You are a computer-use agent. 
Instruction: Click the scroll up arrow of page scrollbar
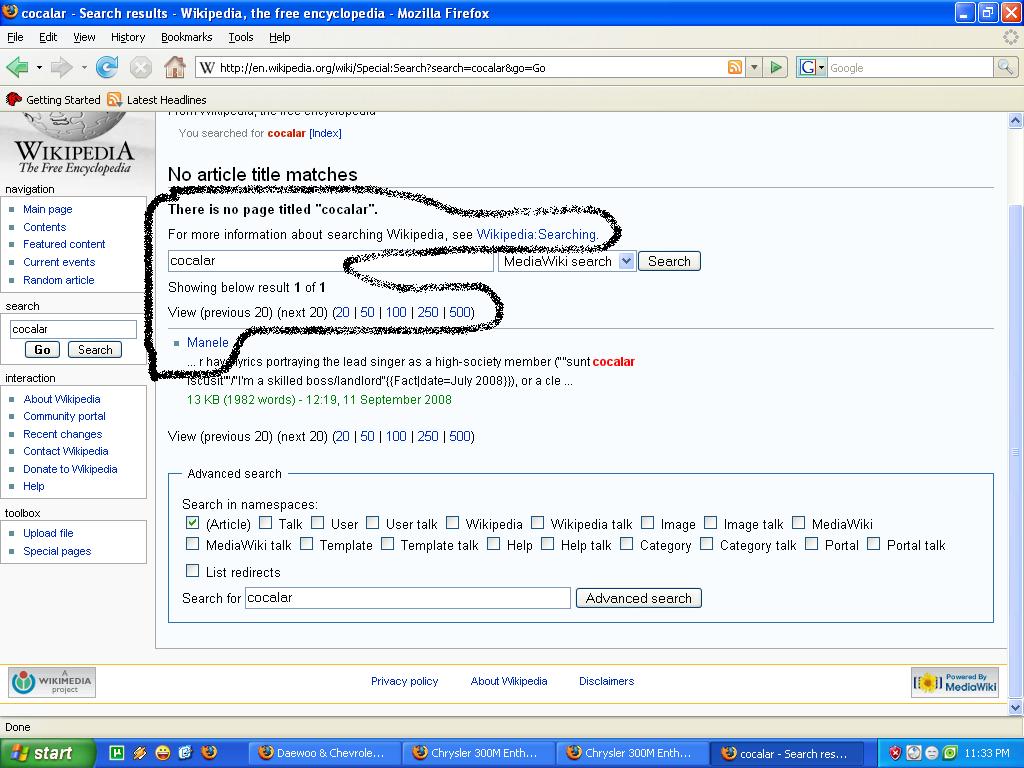point(1015,120)
